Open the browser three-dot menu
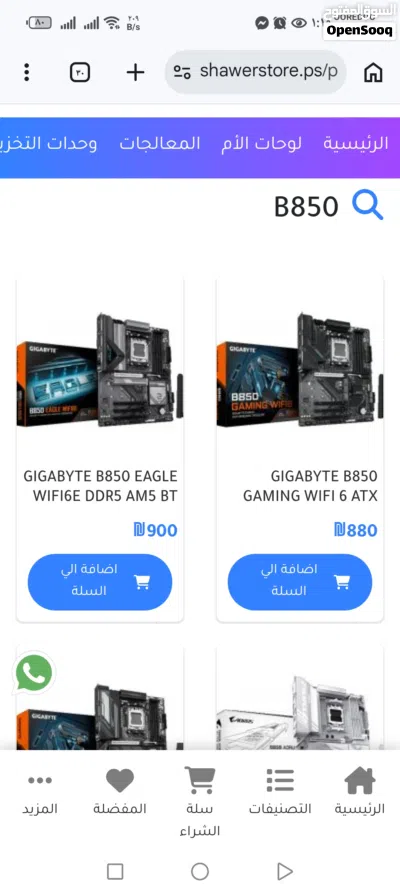400x893 pixels. [26, 72]
